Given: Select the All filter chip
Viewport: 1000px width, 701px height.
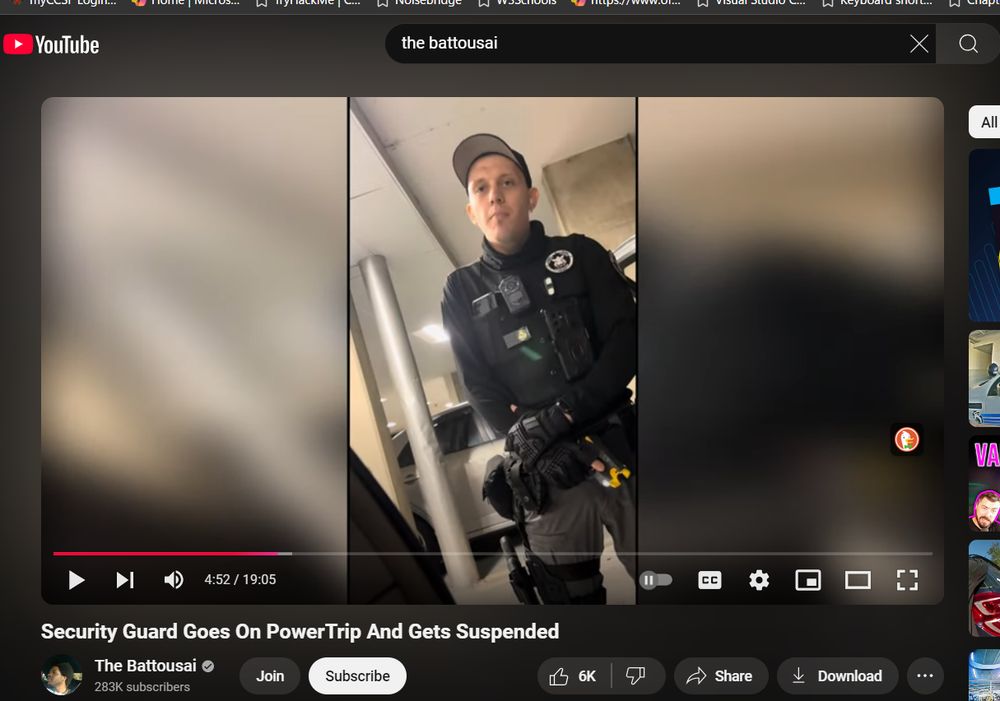Looking at the screenshot, I should tap(987, 121).
